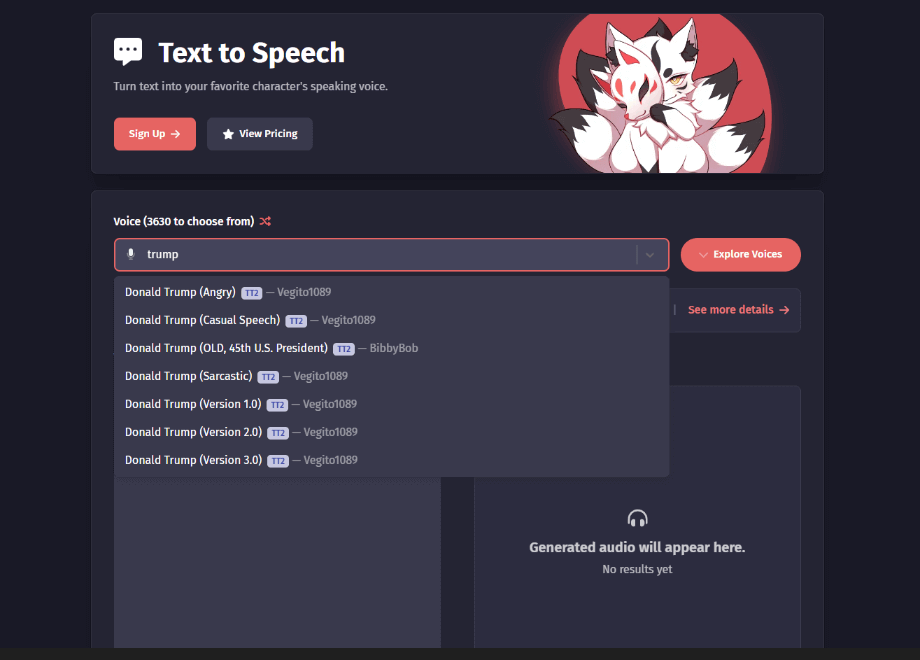Open the See more details link
920x660 pixels.
coord(733,310)
